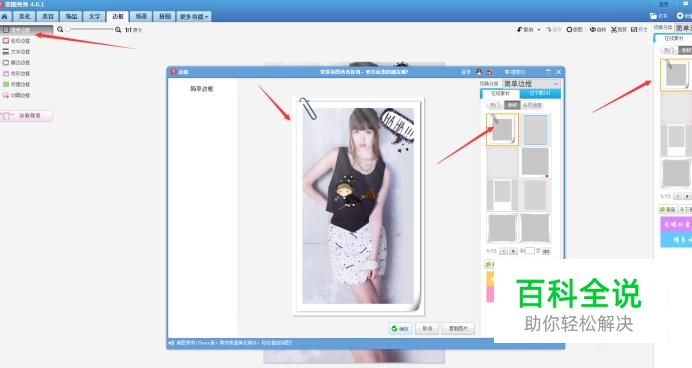Click the 原图 original image button

coord(575,29)
